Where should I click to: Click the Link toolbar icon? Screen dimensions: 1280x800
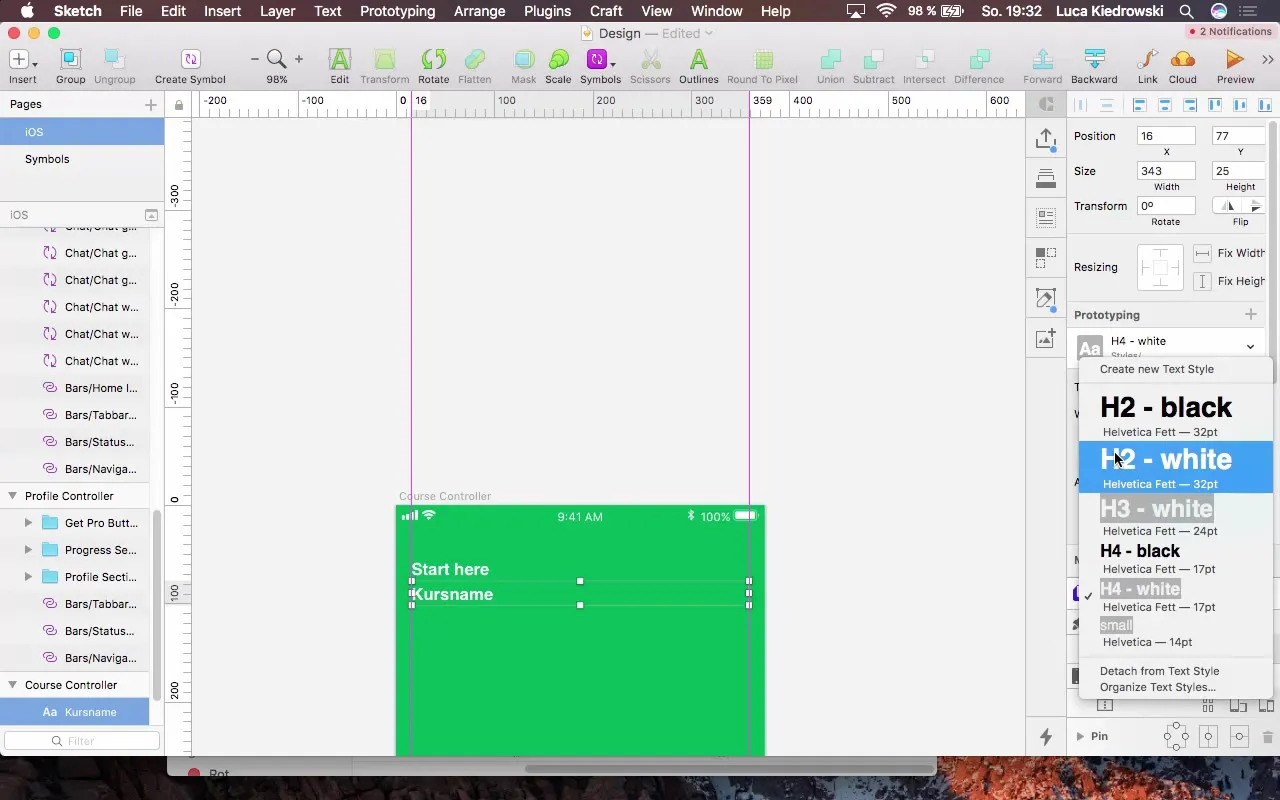coord(1148,66)
